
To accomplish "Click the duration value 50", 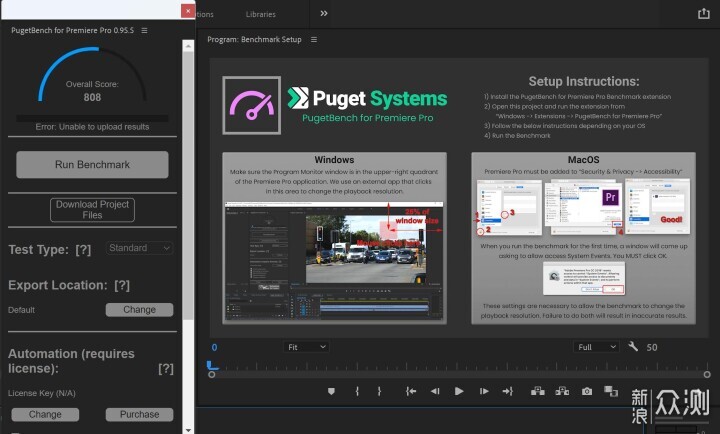I will tap(652, 347).
